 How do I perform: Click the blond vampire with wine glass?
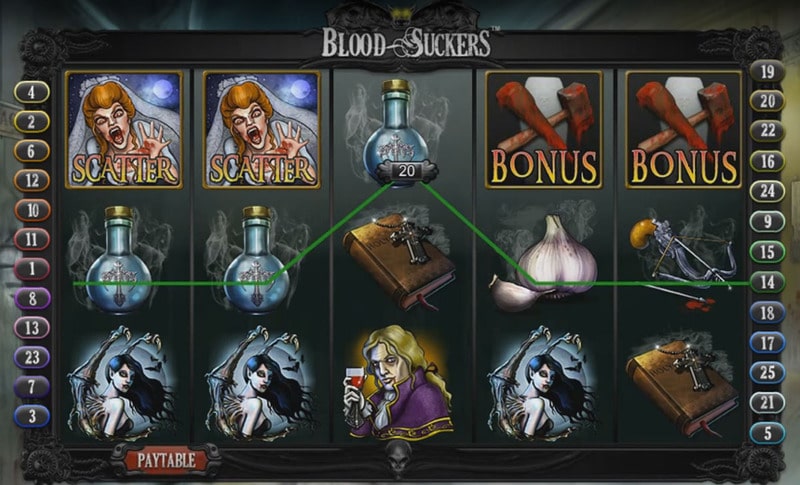pos(400,382)
